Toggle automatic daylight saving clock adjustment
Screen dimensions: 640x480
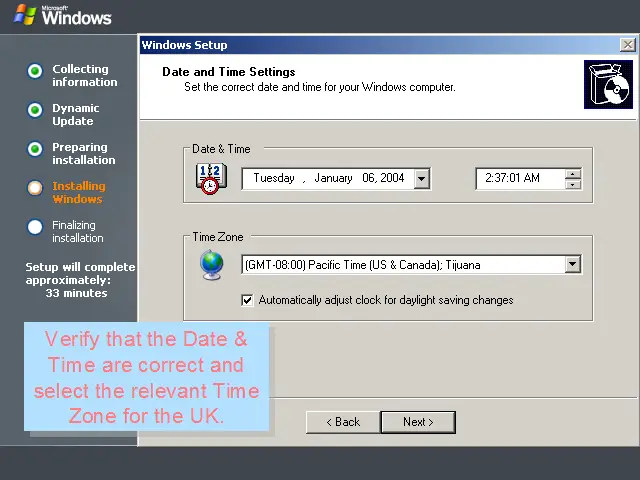pyautogui.click(x=248, y=300)
